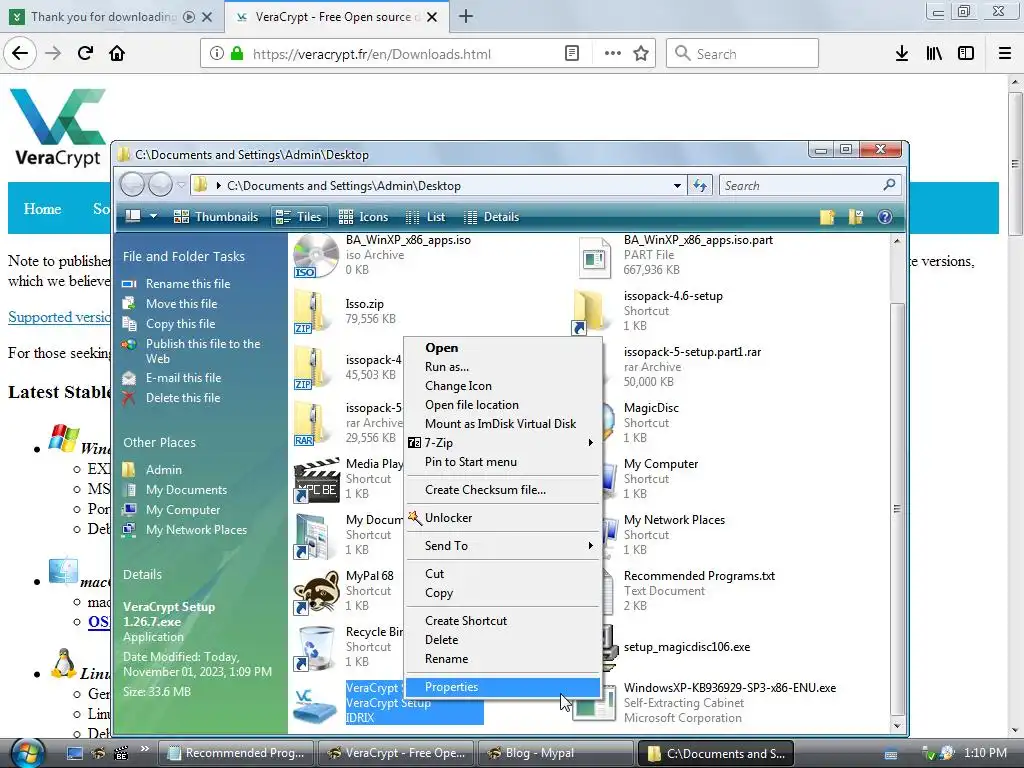This screenshot has height=768, width=1024.
Task: Click Copy this file task
Action: (168, 324)
